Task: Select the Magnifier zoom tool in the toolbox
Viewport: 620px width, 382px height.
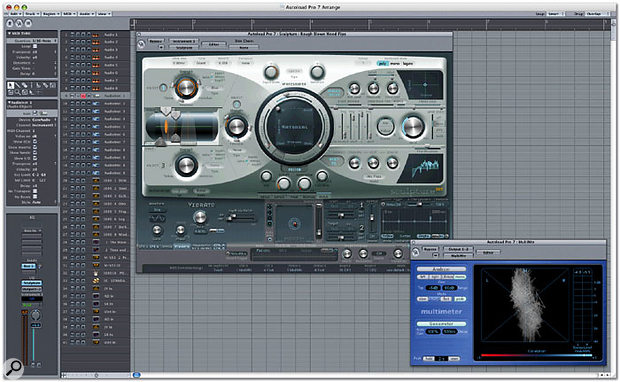Action: point(18,92)
